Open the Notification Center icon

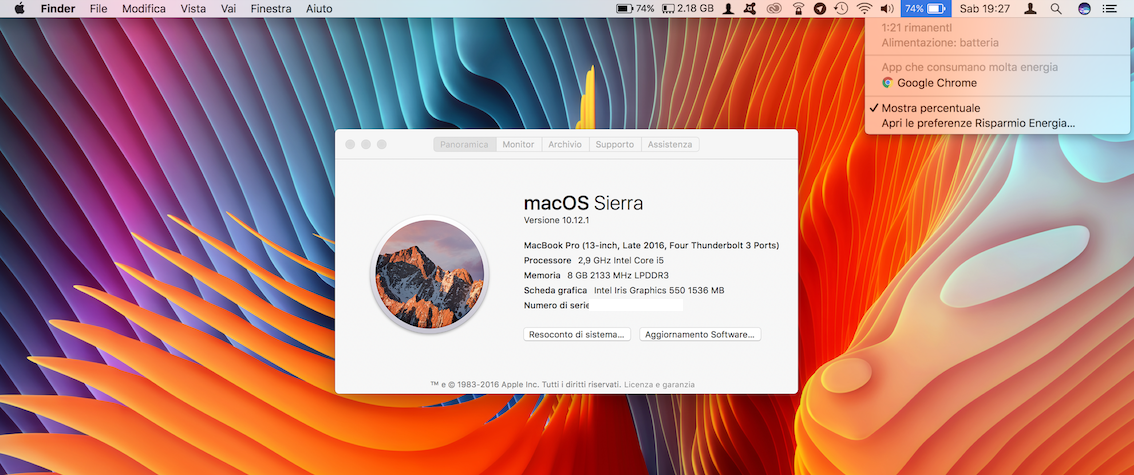[1109, 9]
